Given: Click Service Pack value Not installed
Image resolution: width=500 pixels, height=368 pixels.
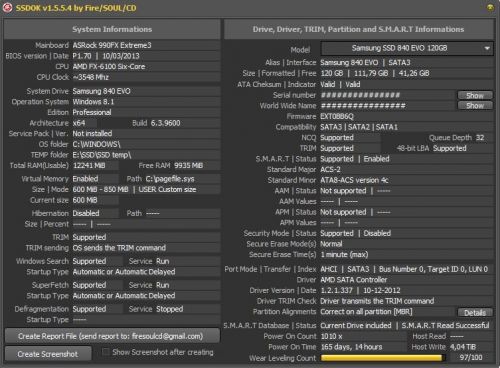Looking at the screenshot, I should 92,134.
